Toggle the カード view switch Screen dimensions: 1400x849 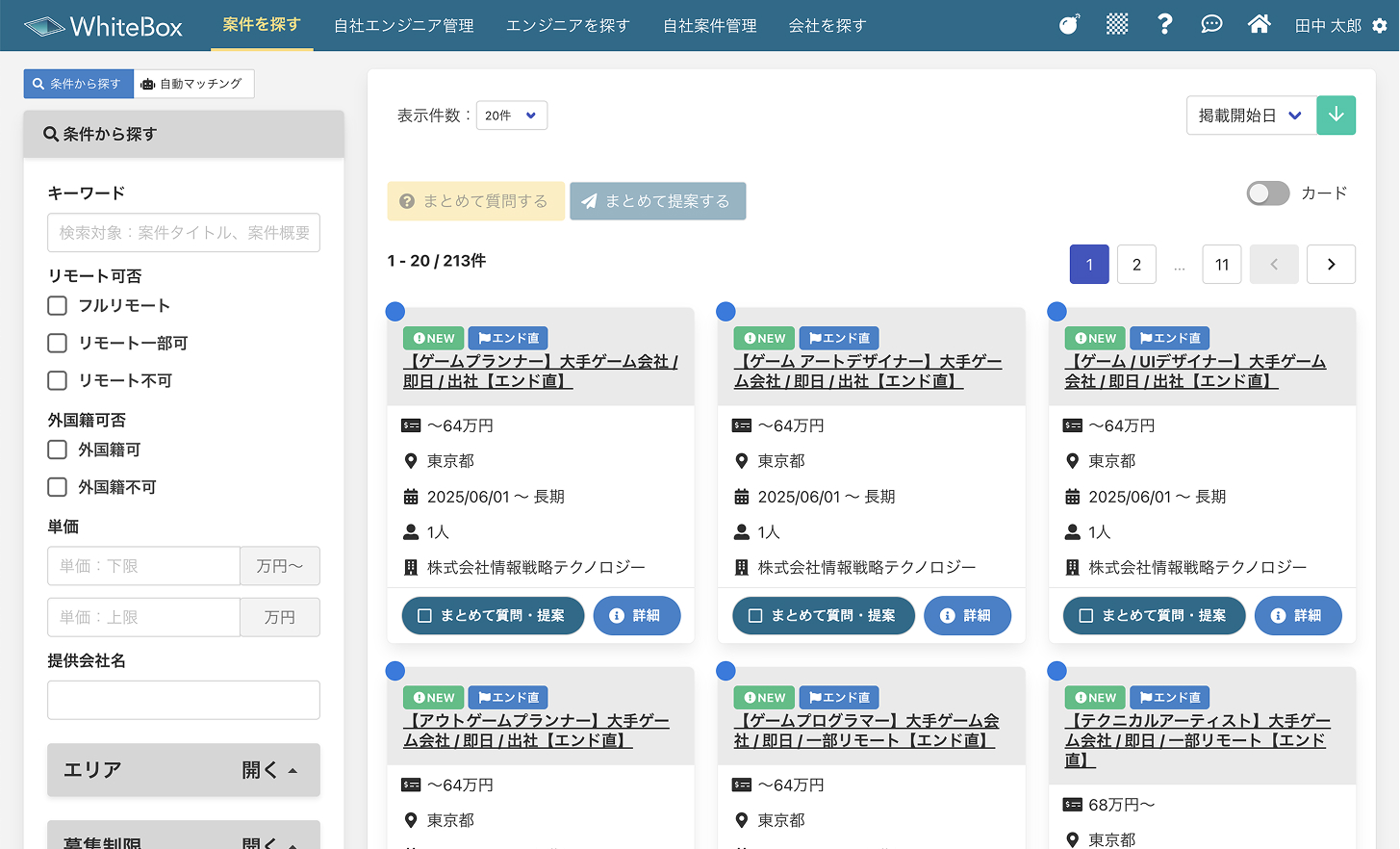coord(1268,193)
